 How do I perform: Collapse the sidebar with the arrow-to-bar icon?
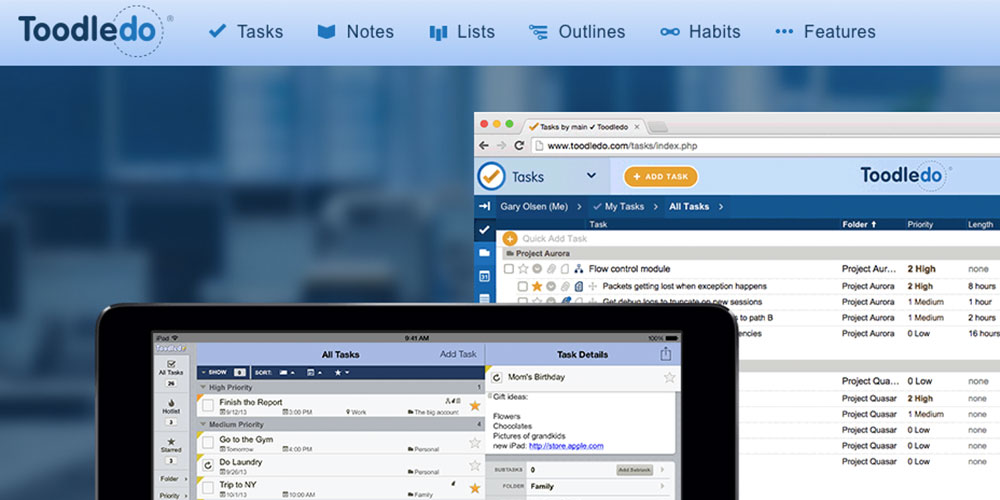pyautogui.click(x=485, y=206)
